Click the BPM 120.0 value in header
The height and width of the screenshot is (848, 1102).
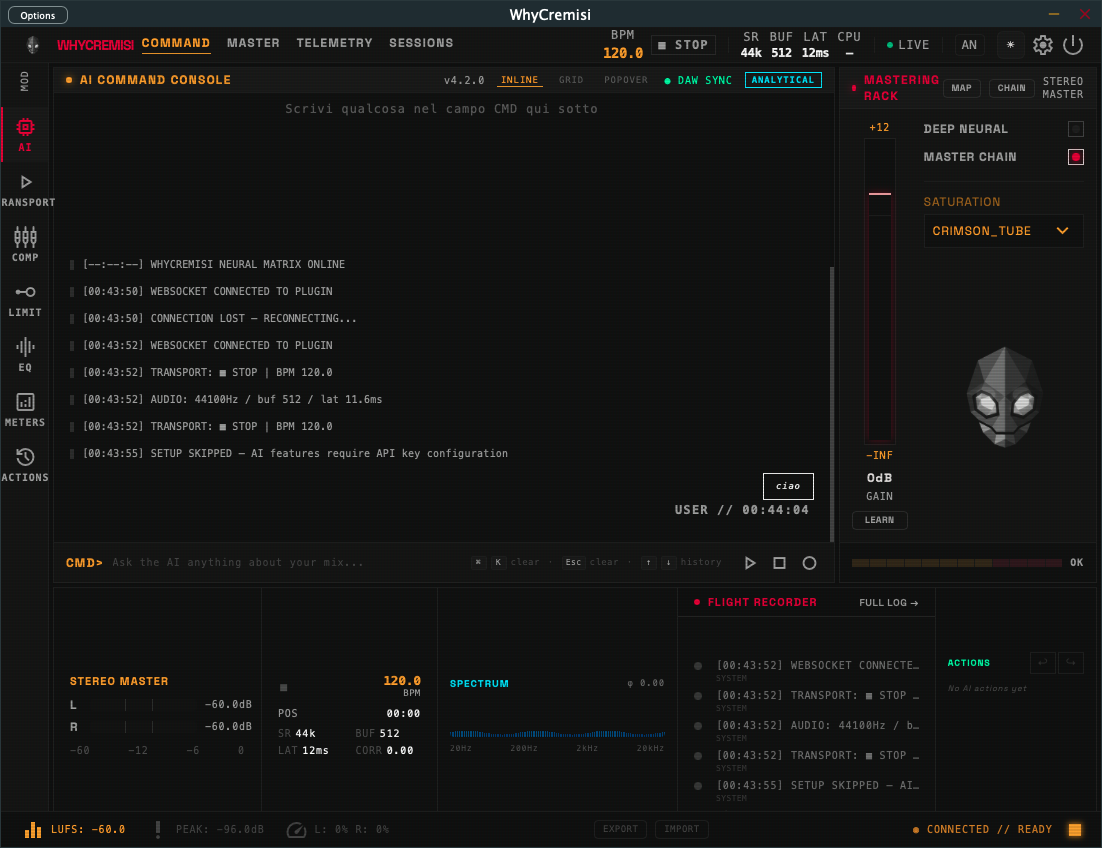point(623,53)
